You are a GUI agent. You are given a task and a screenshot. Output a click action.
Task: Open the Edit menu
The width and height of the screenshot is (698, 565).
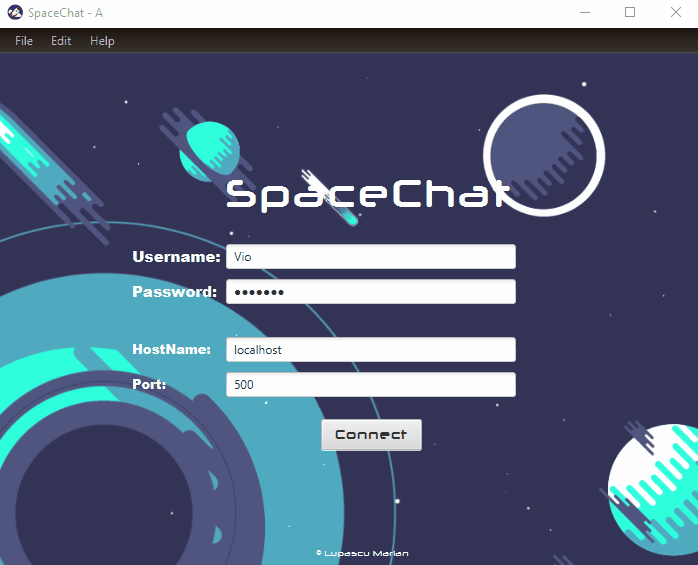(61, 41)
